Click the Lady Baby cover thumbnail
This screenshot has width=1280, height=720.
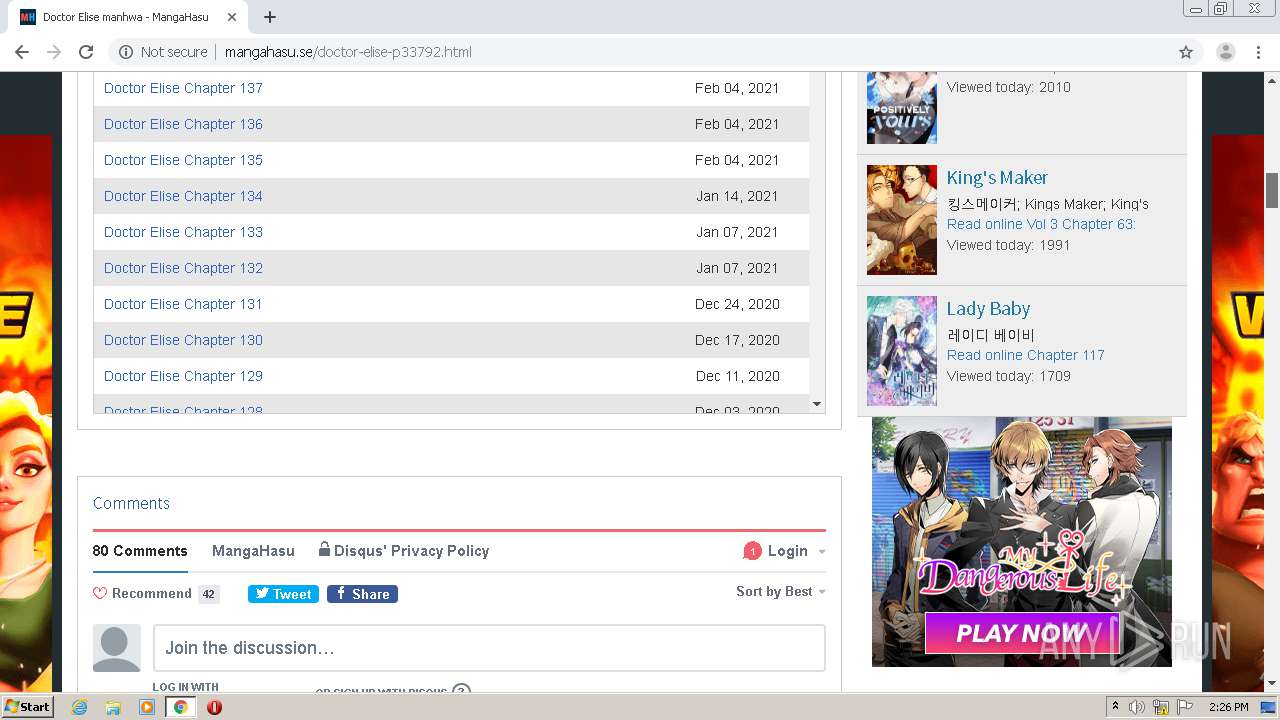pyautogui.click(x=902, y=351)
